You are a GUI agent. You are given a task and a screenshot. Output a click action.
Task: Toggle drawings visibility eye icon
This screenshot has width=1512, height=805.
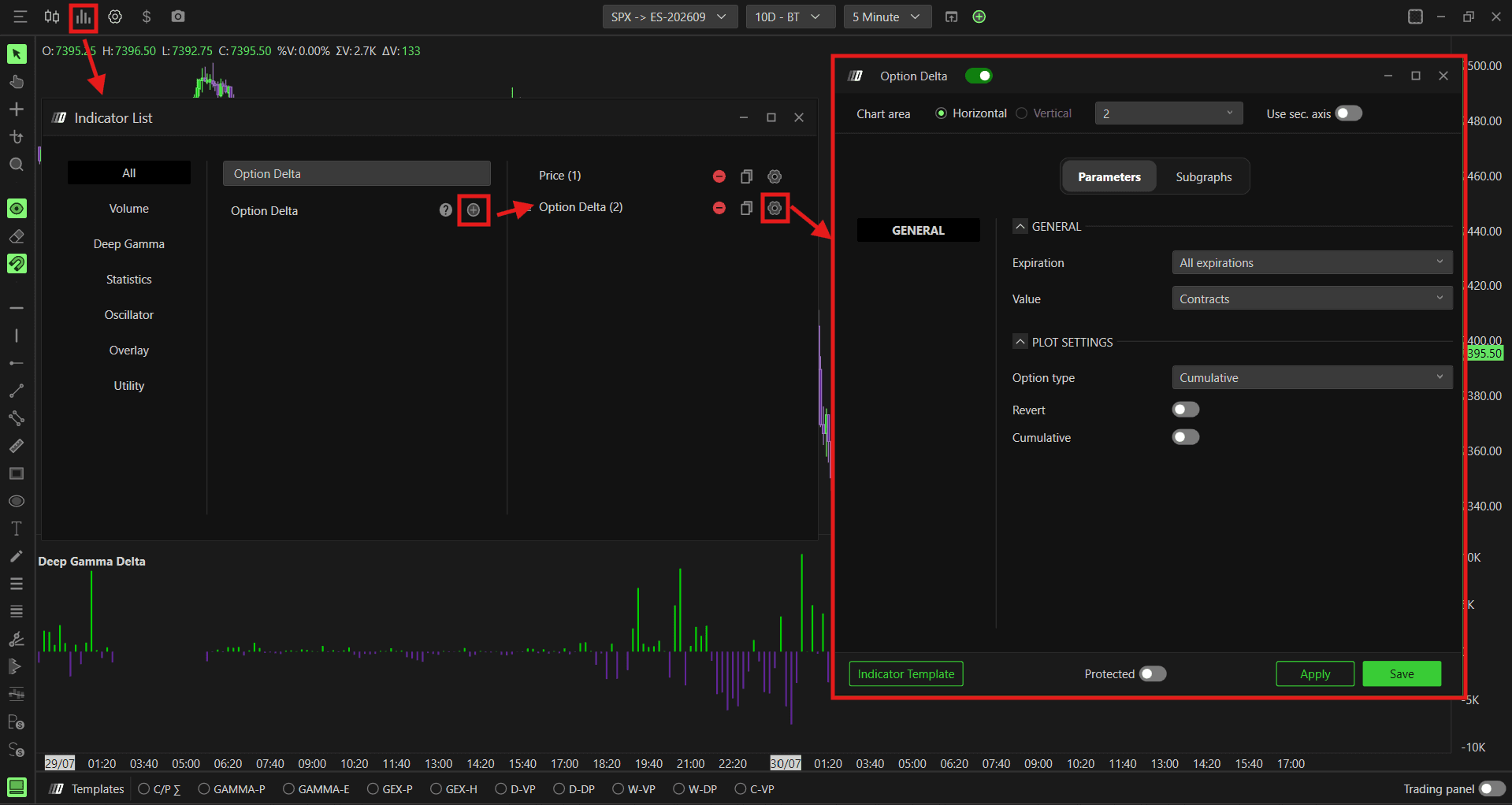click(x=17, y=208)
